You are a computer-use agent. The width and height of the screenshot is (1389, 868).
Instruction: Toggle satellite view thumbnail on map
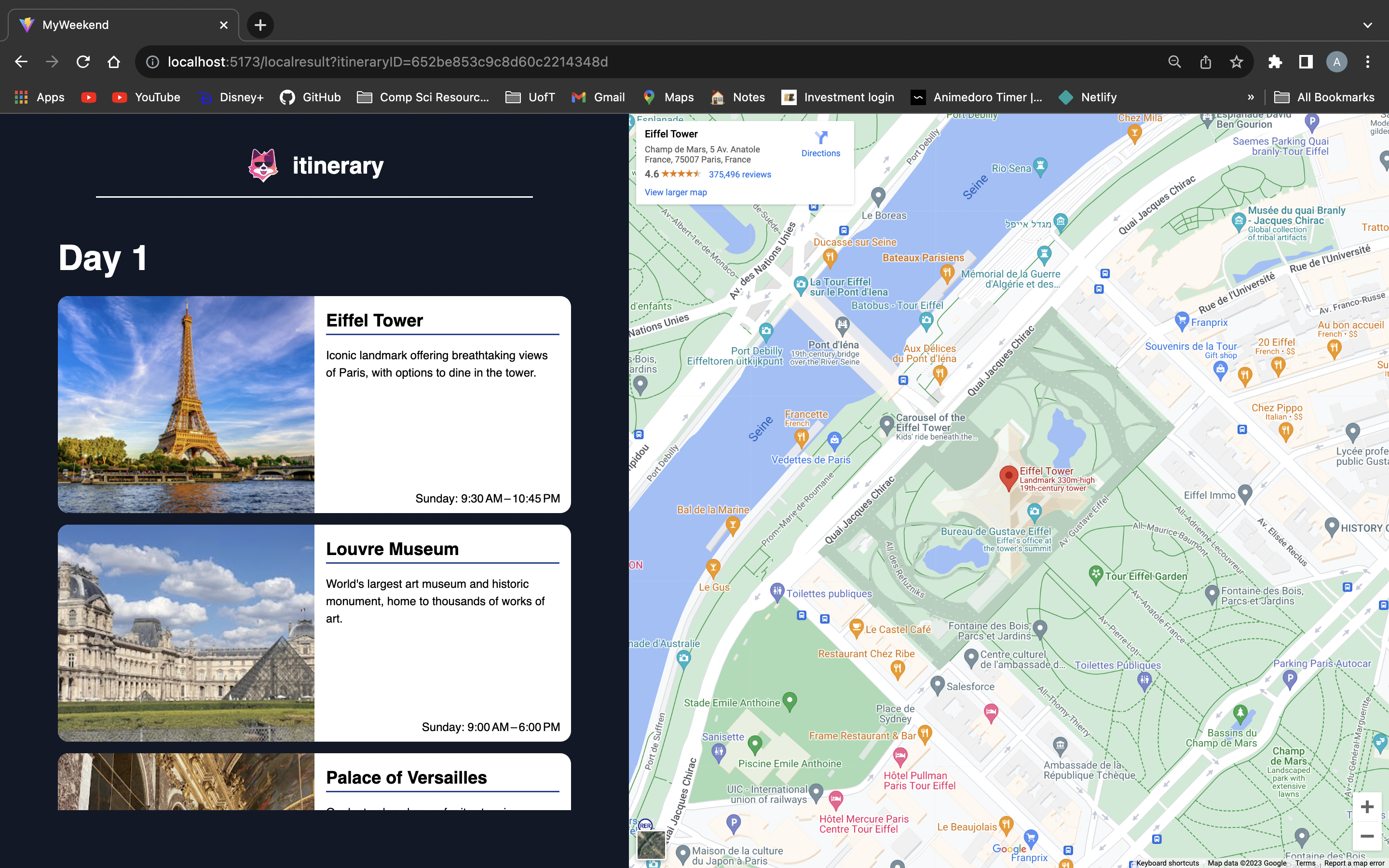[x=651, y=845]
